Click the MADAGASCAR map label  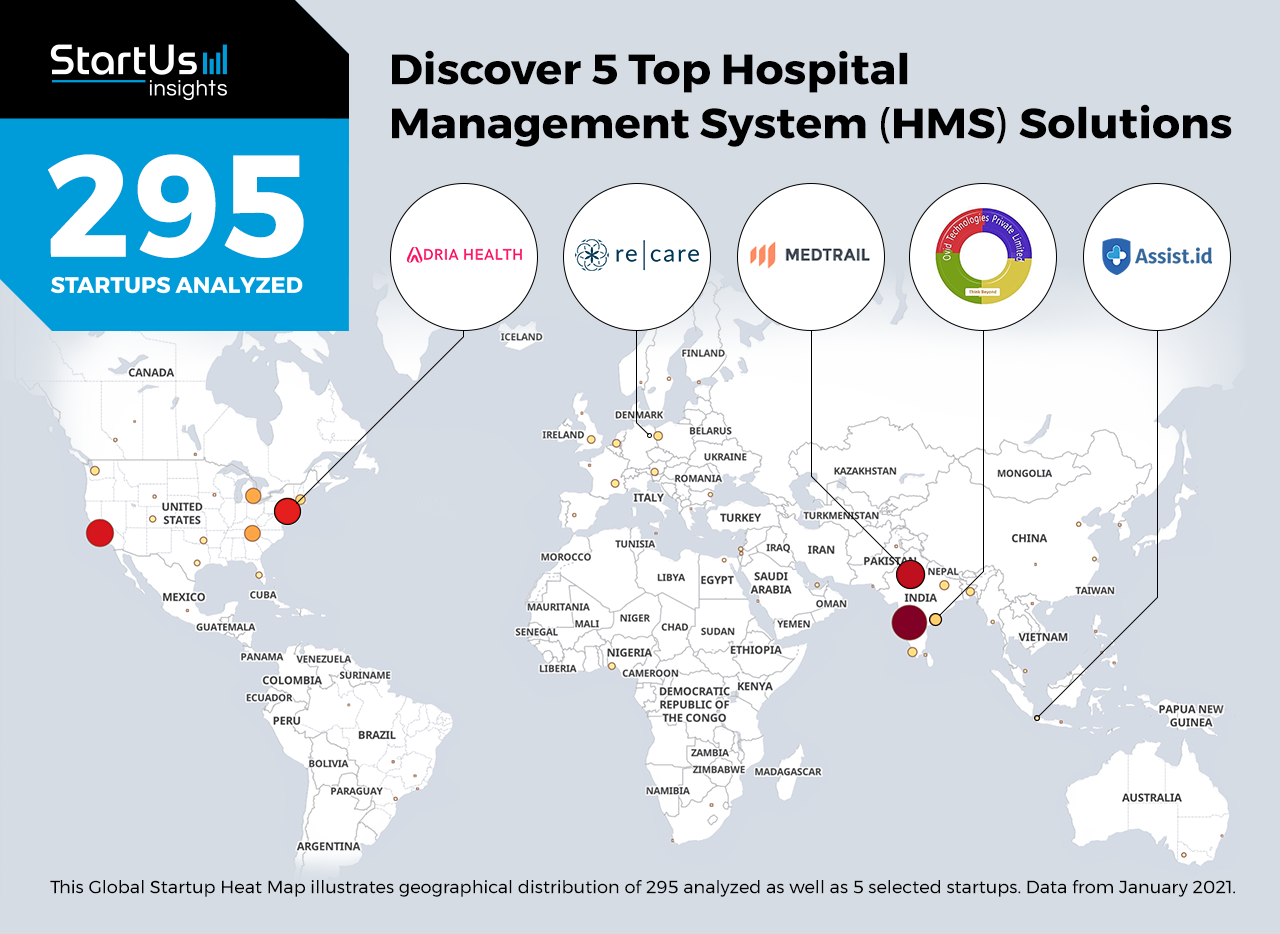coord(788,772)
